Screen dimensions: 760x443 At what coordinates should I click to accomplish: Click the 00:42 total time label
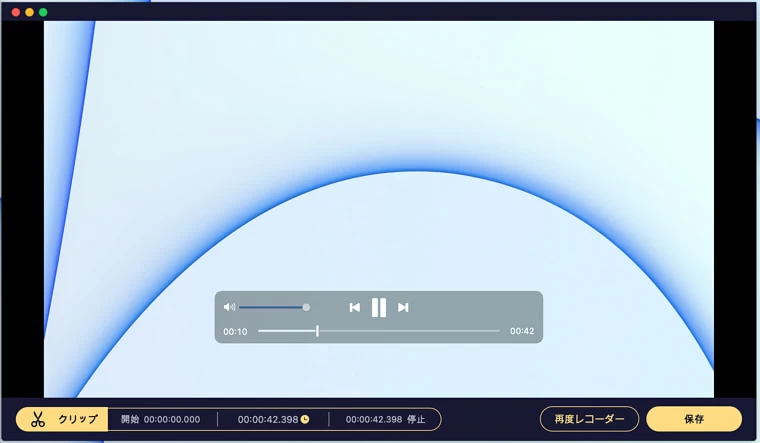pos(522,331)
